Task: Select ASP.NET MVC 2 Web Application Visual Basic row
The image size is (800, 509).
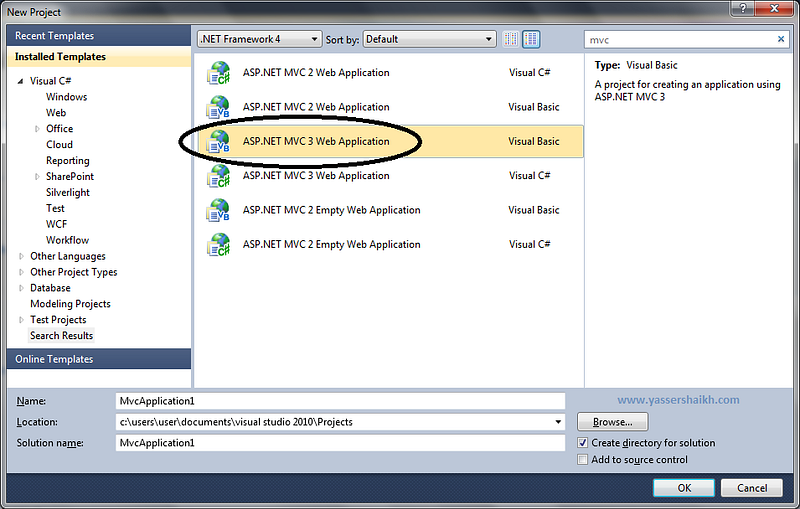Action: point(389,107)
